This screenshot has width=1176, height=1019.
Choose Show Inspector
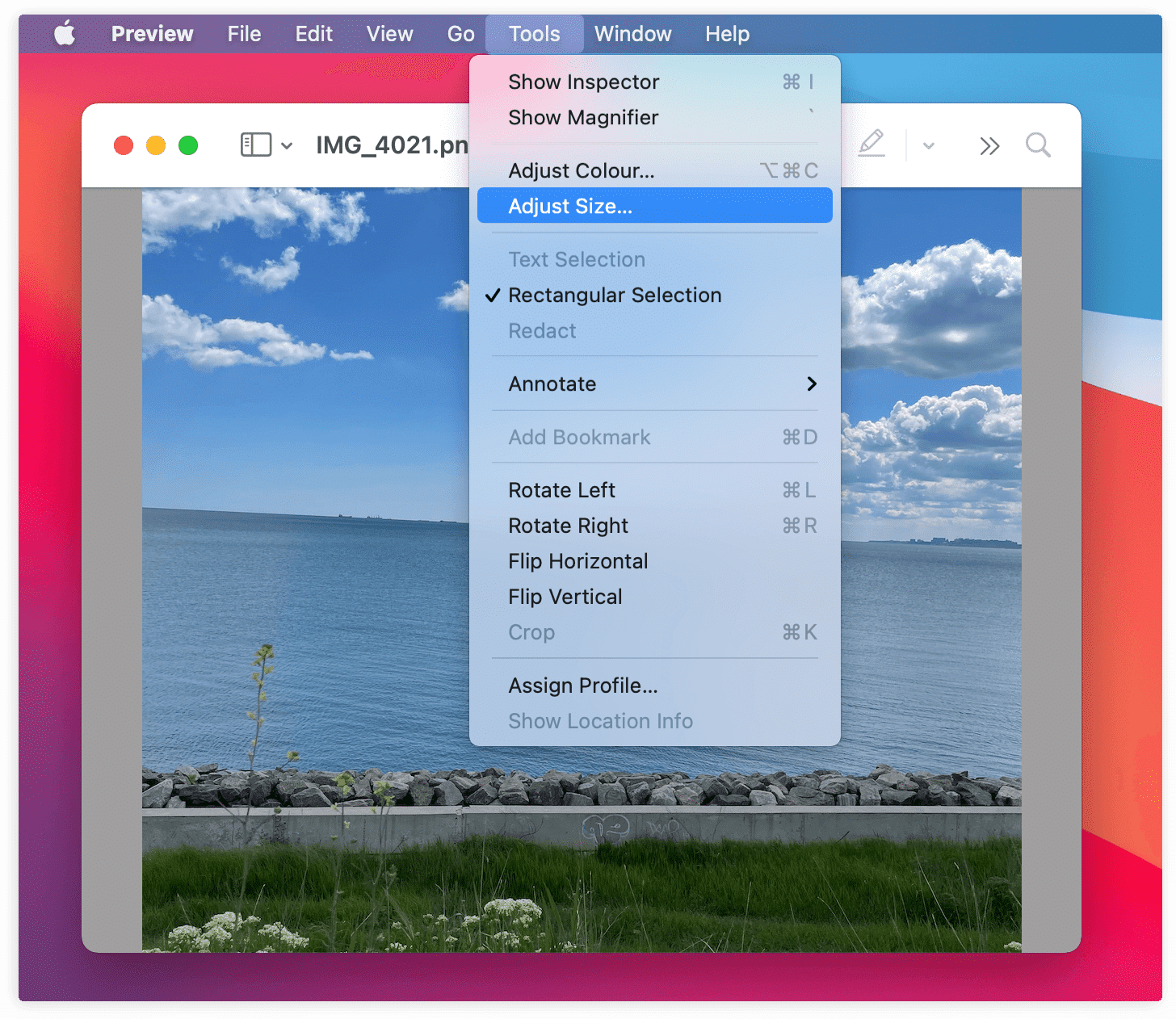[x=583, y=82]
